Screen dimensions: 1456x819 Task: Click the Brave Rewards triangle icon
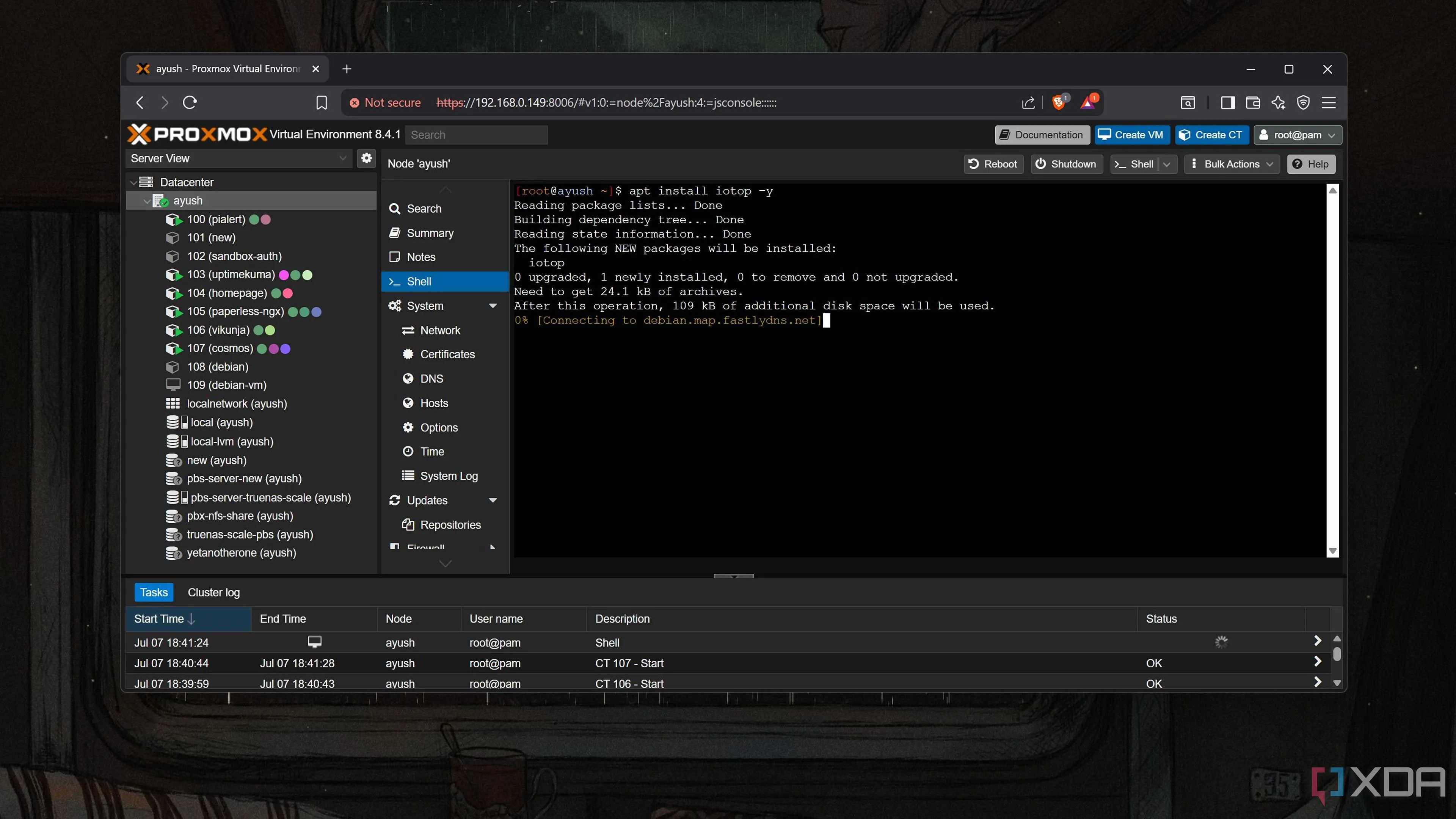(x=1088, y=102)
